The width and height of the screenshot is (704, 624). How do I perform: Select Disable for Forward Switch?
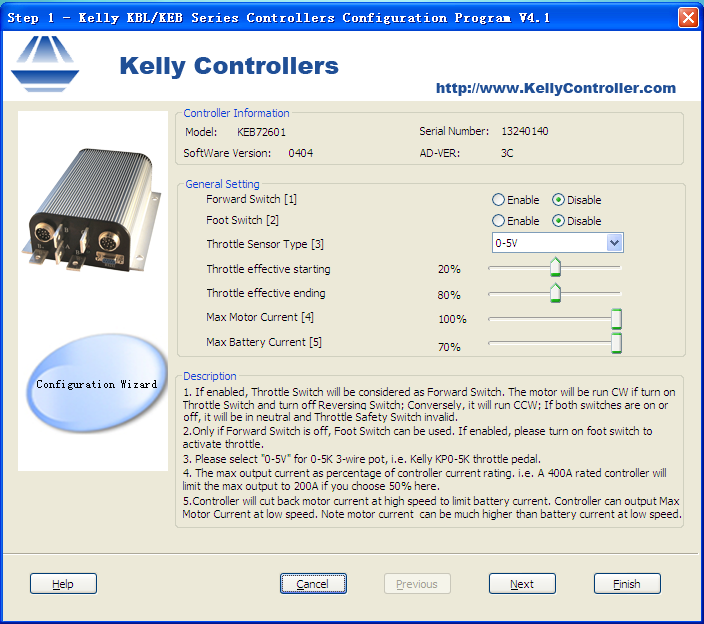[x=559, y=200]
